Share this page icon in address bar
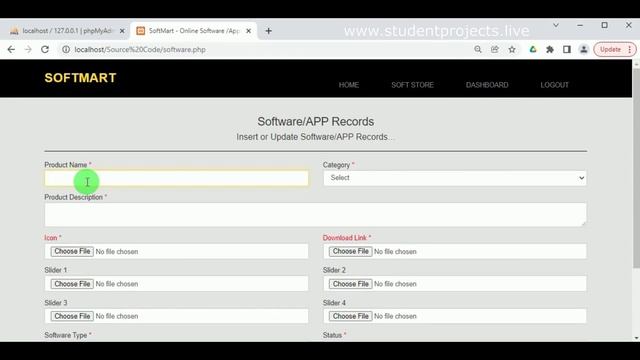The width and height of the screenshot is (640, 360). click(x=495, y=49)
